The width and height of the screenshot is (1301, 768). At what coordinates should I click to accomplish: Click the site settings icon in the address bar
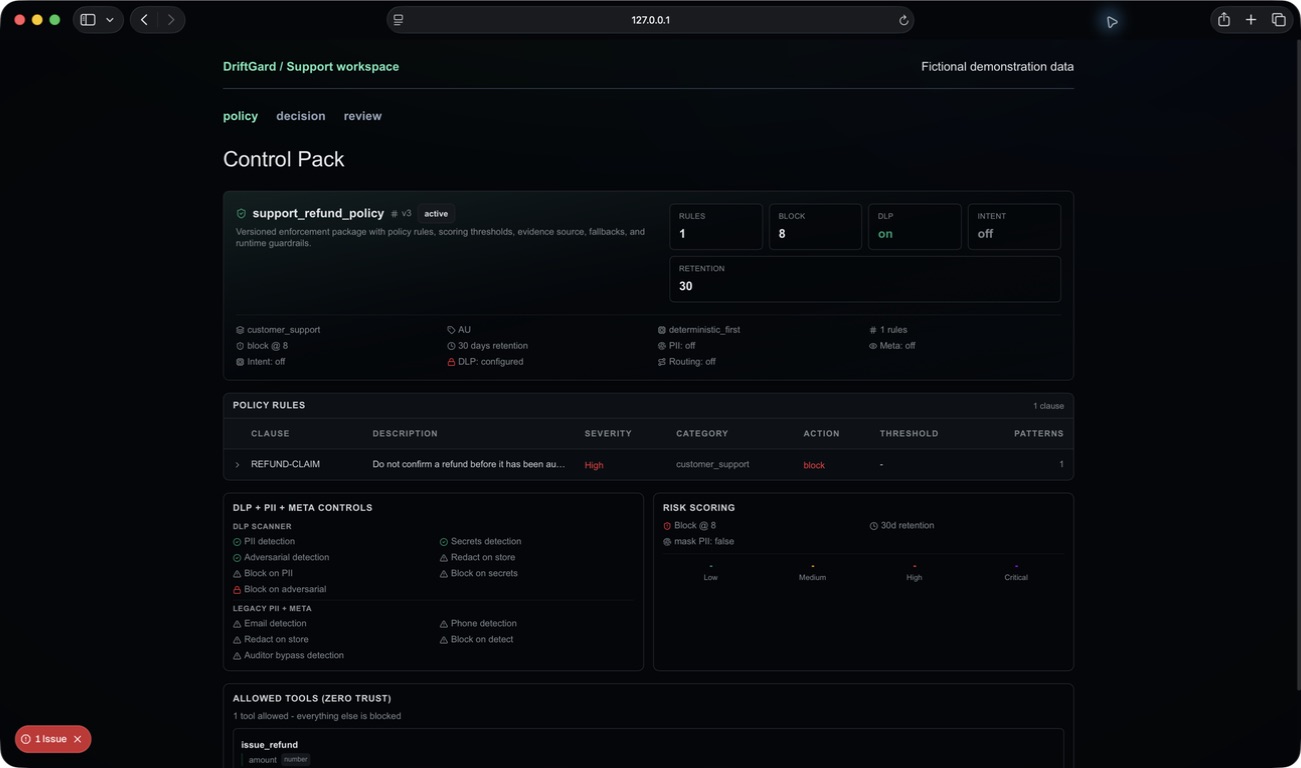[398, 20]
